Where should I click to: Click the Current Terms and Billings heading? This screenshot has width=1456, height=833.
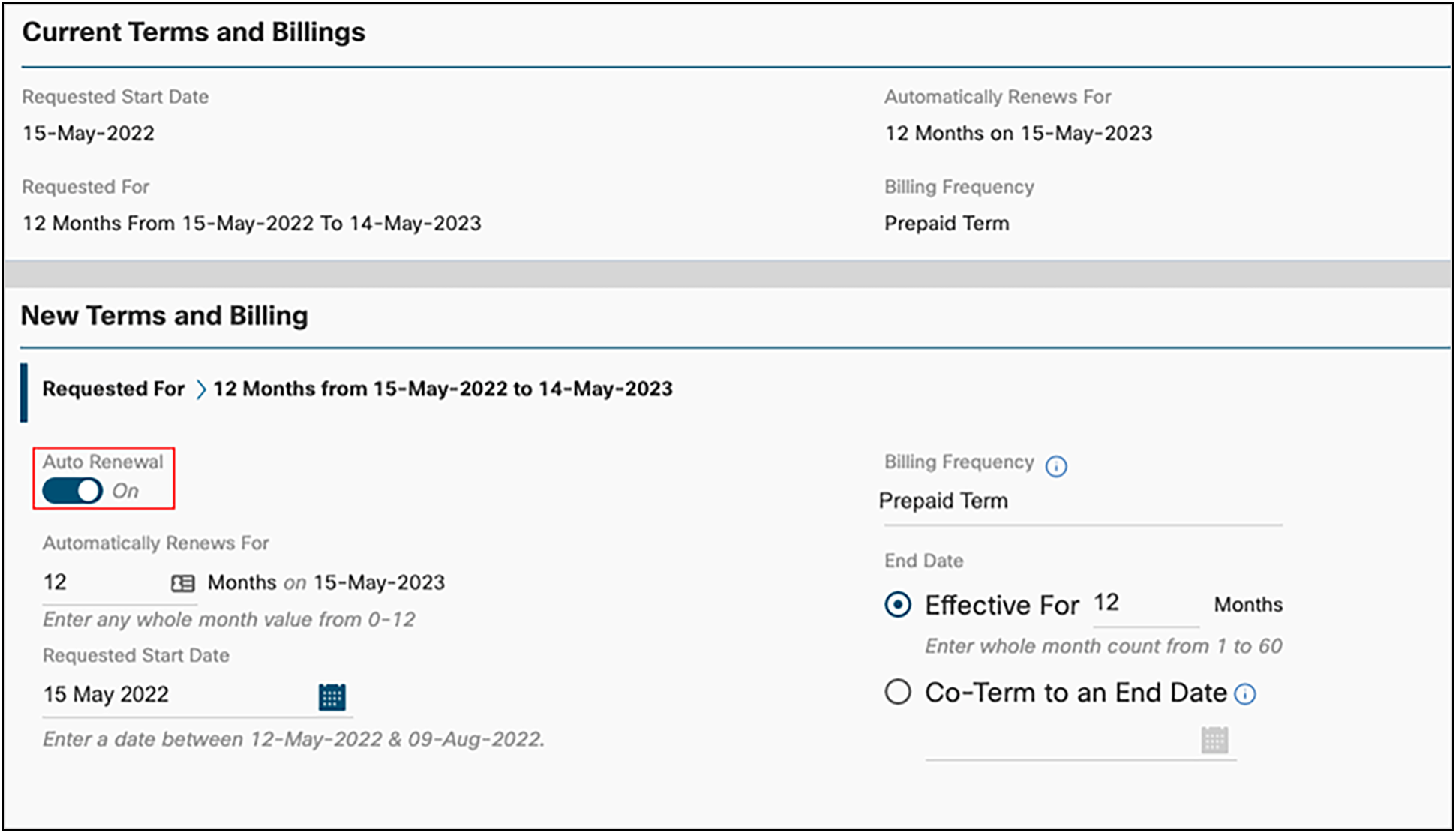(194, 32)
